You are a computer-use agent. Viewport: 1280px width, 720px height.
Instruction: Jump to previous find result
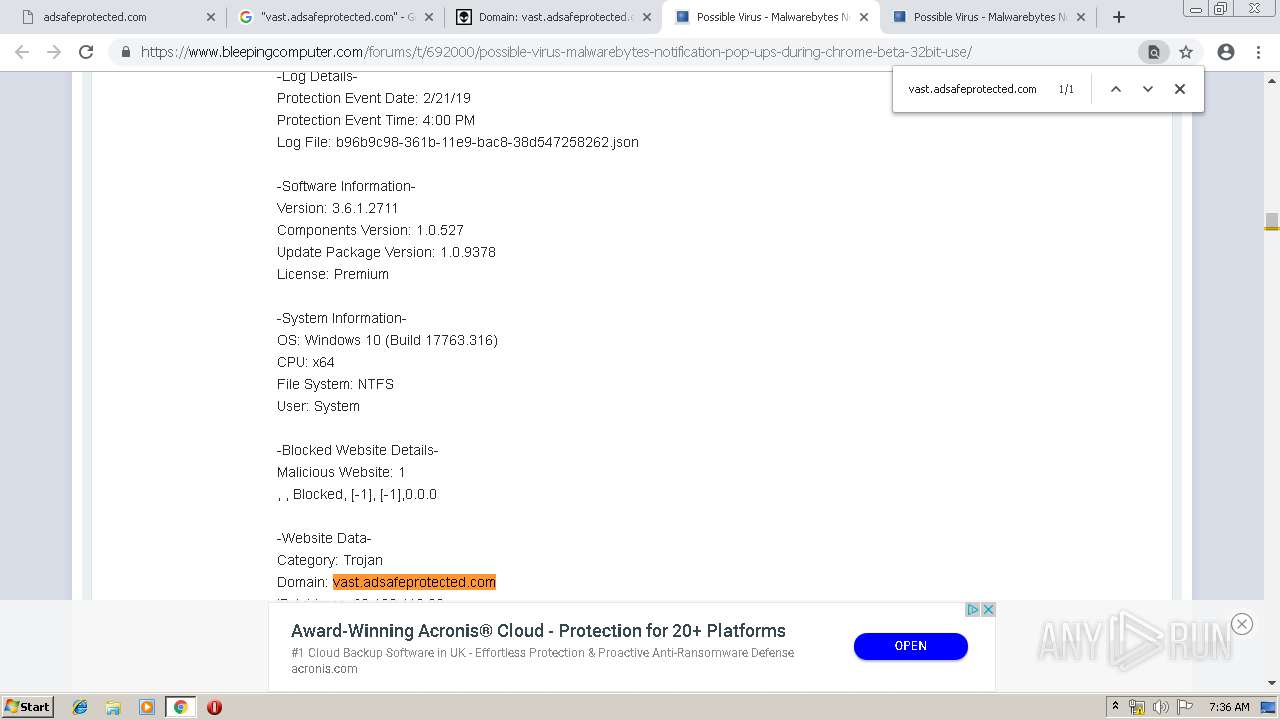[x=1116, y=89]
